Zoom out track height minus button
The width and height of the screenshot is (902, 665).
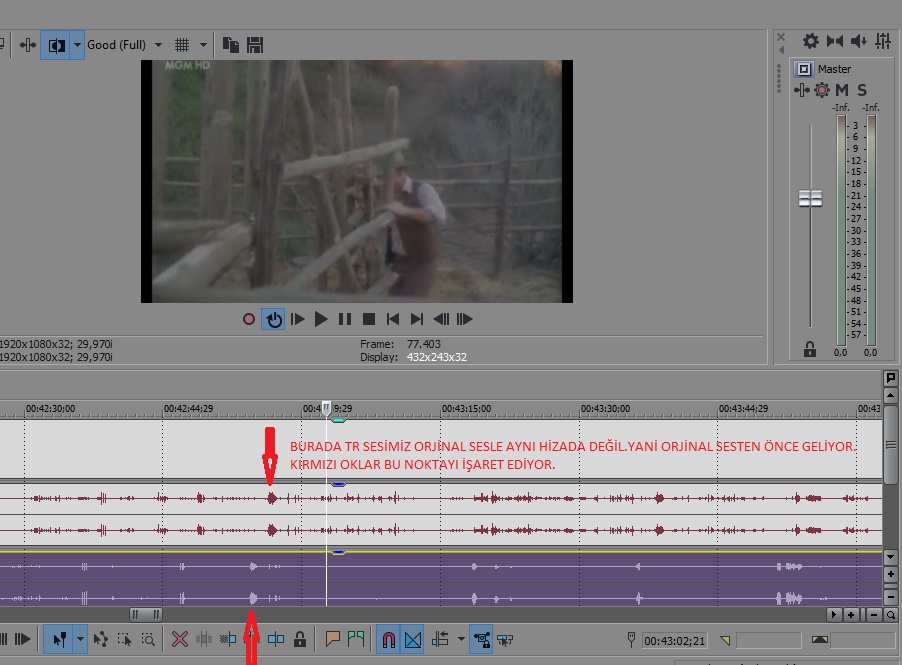click(x=890, y=597)
